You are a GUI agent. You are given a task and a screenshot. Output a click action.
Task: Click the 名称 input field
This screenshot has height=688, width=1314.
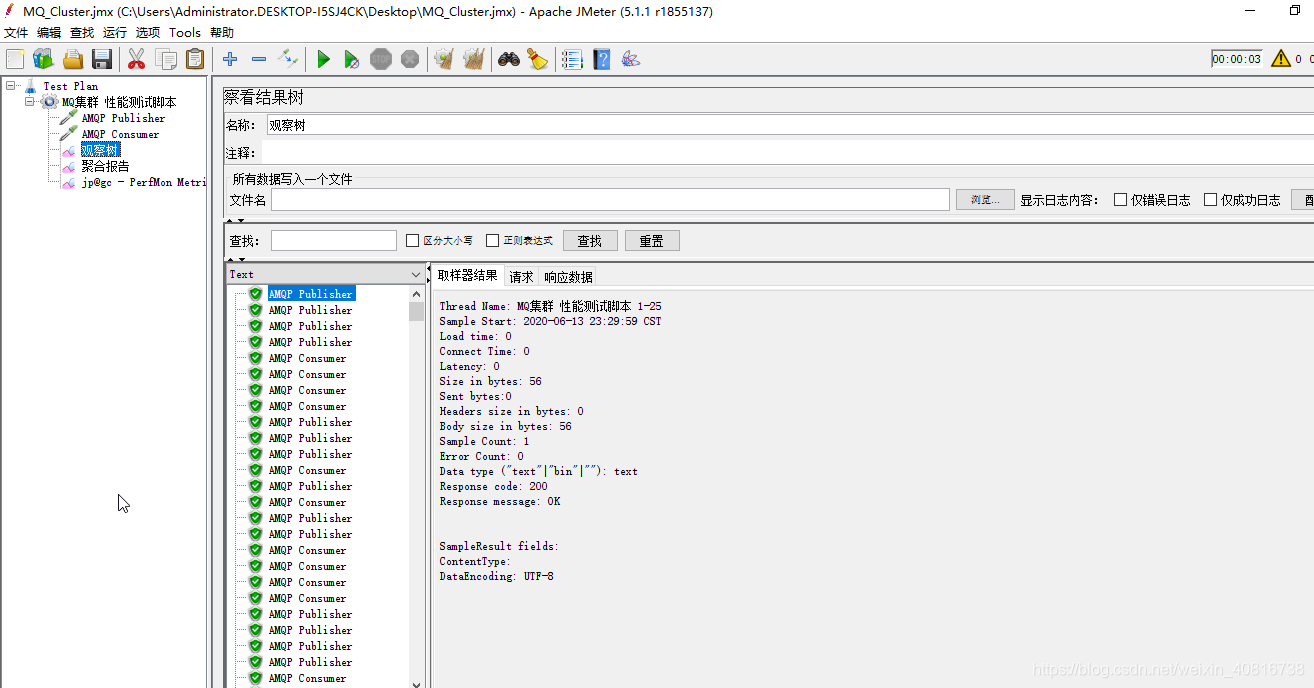pos(790,125)
